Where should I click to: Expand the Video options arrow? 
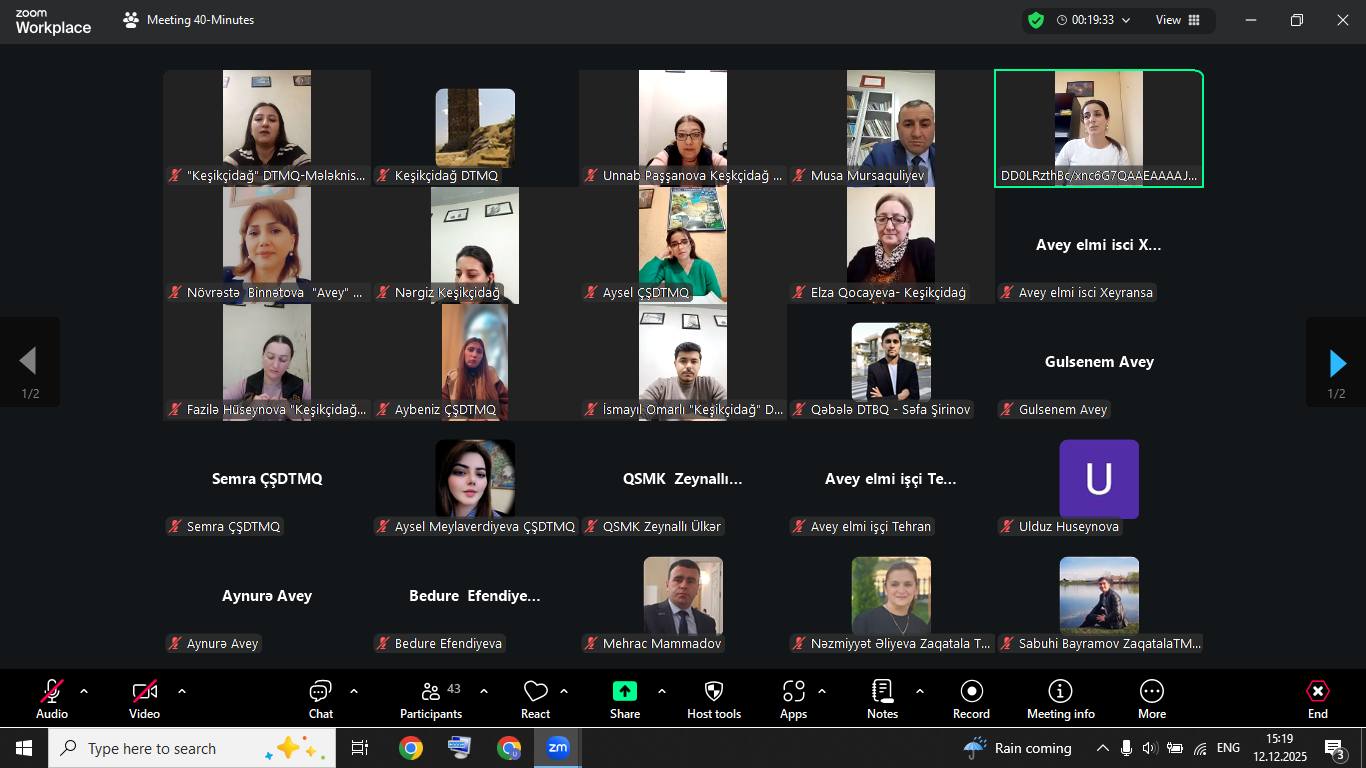pos(182,691)
